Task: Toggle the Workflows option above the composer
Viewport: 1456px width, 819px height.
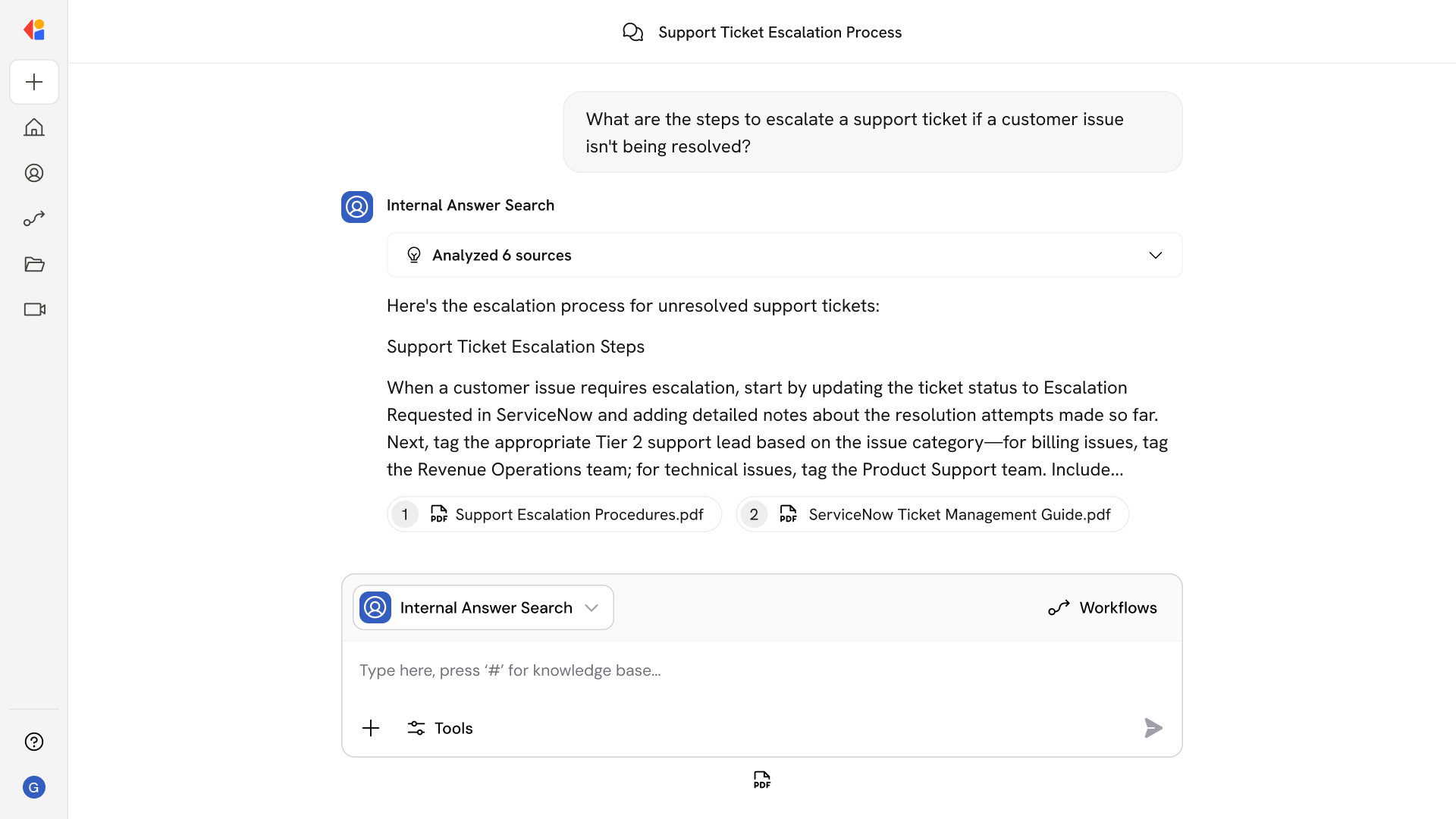Action: click(1103, 607)
